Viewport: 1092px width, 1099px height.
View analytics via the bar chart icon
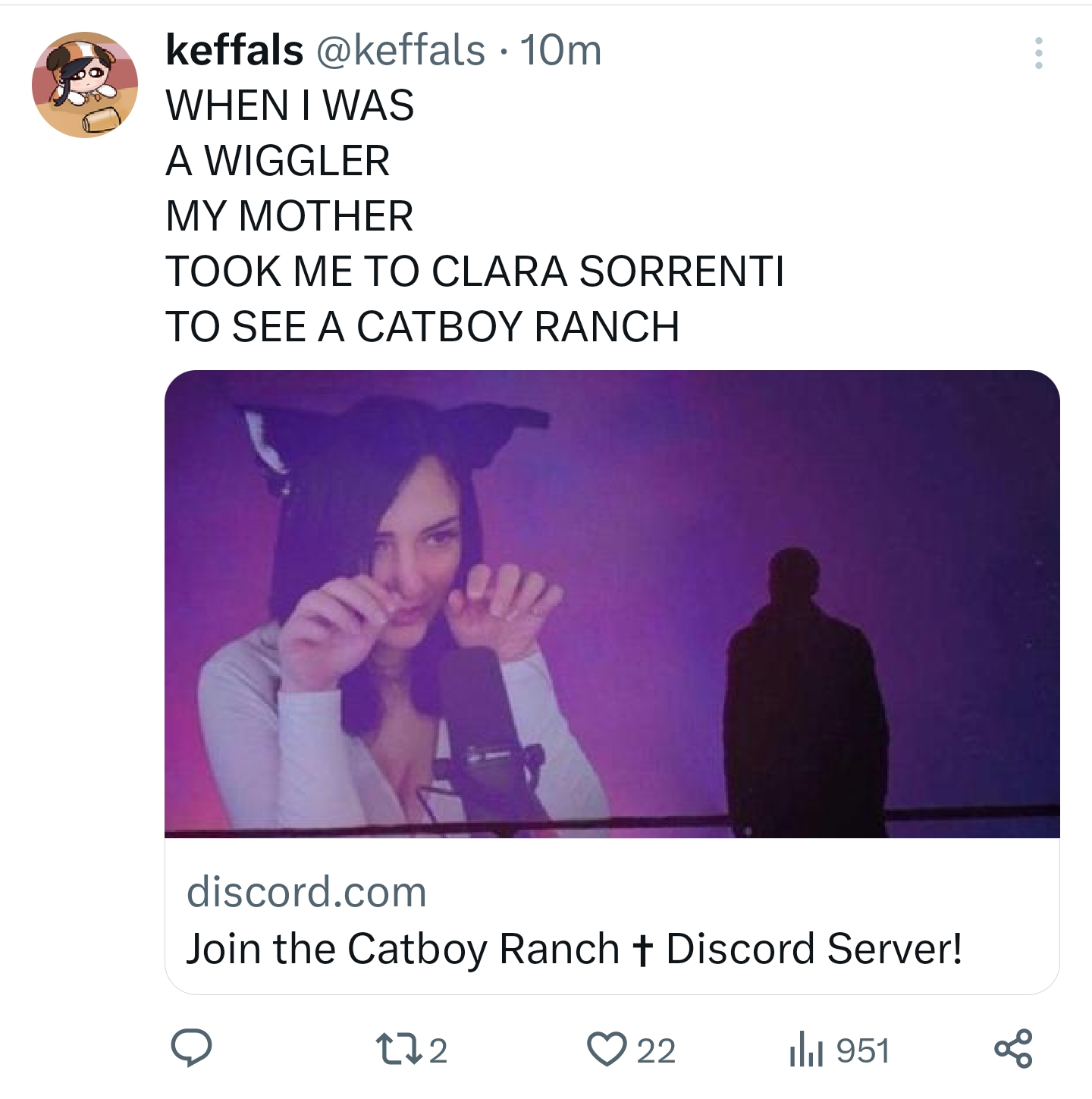[808, 1050]
